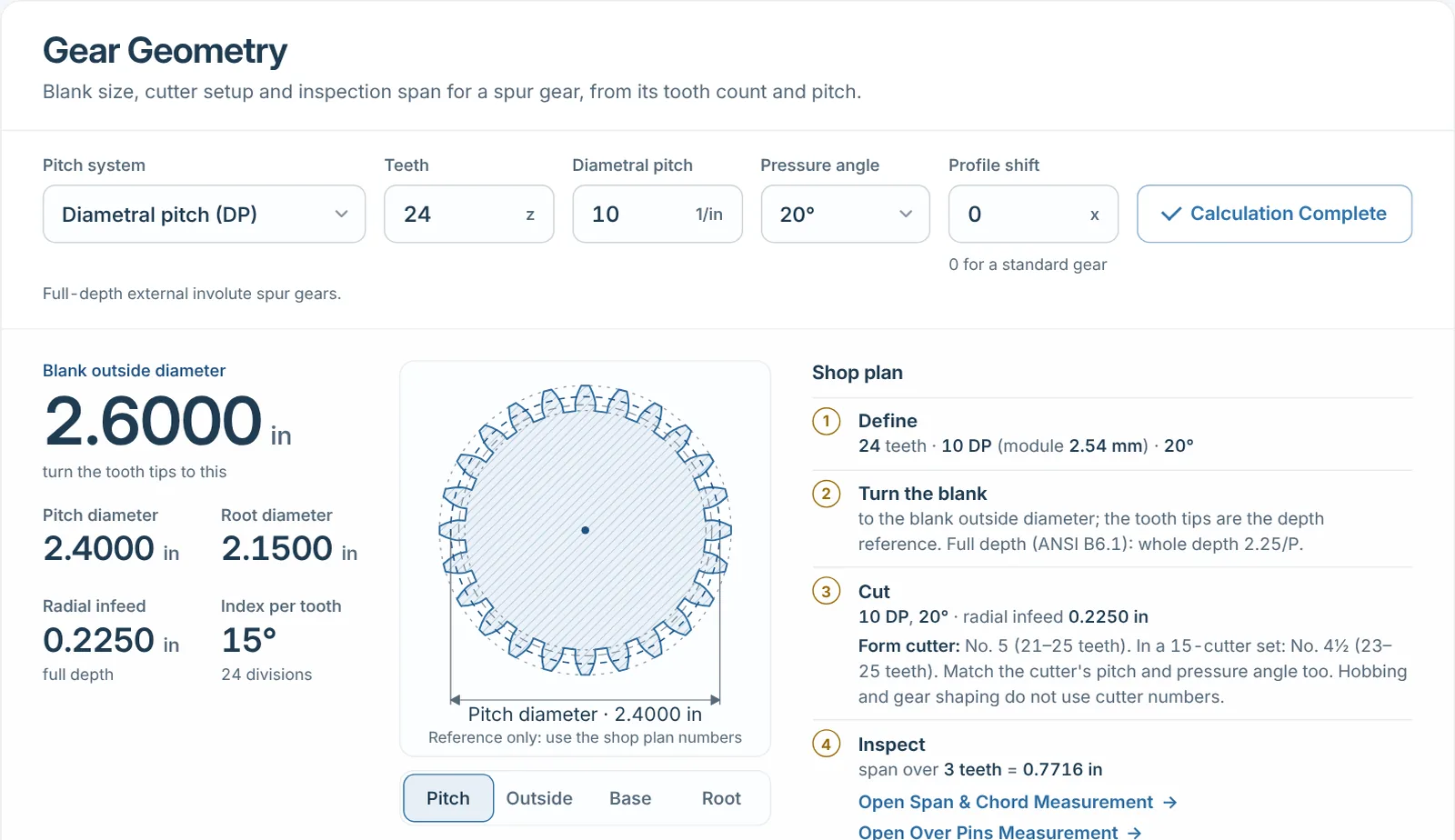The height and width of the screenshot is (840, 1455).
Task: Edit the Profile shift field
Action: coord(1033,215)
